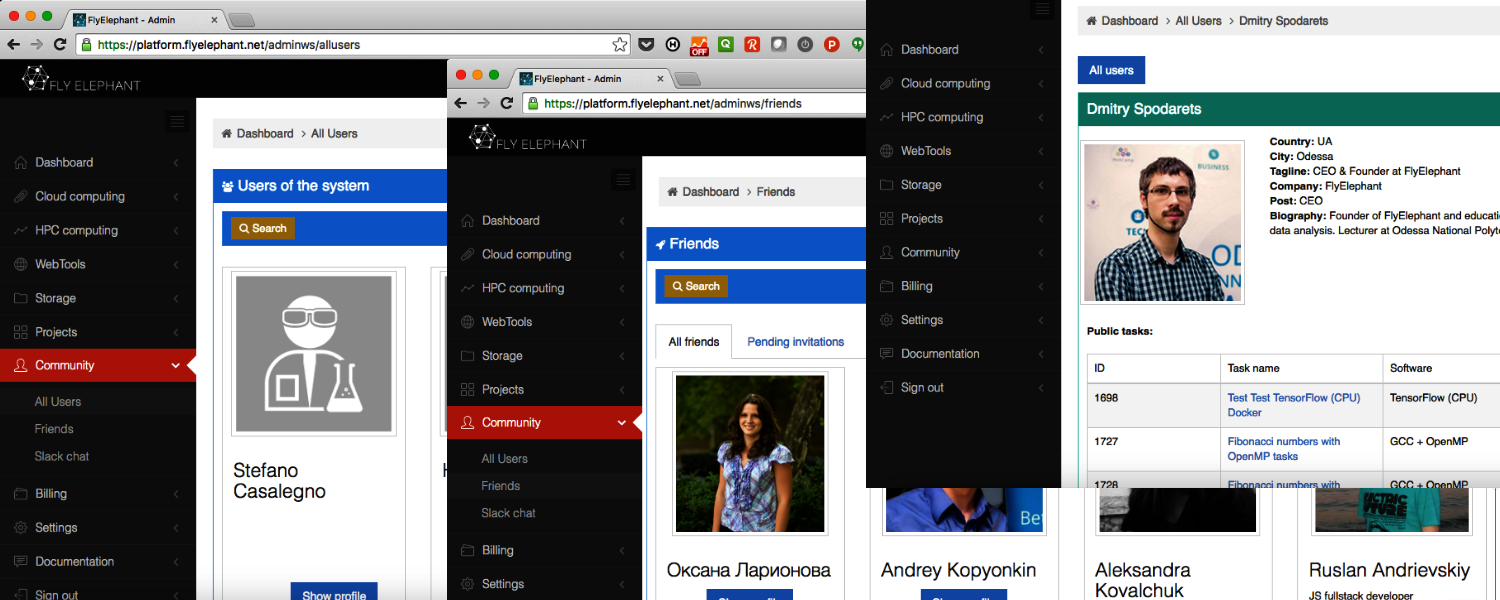Click Projects grid icon in All Users window sidebar
Screen dimensions: 1500x600
point(20,332)
